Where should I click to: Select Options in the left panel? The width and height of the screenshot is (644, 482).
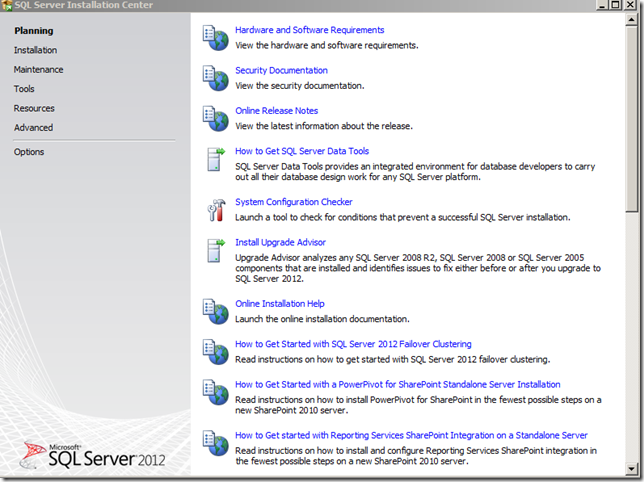pyautogui.click(x=29, y=152)
